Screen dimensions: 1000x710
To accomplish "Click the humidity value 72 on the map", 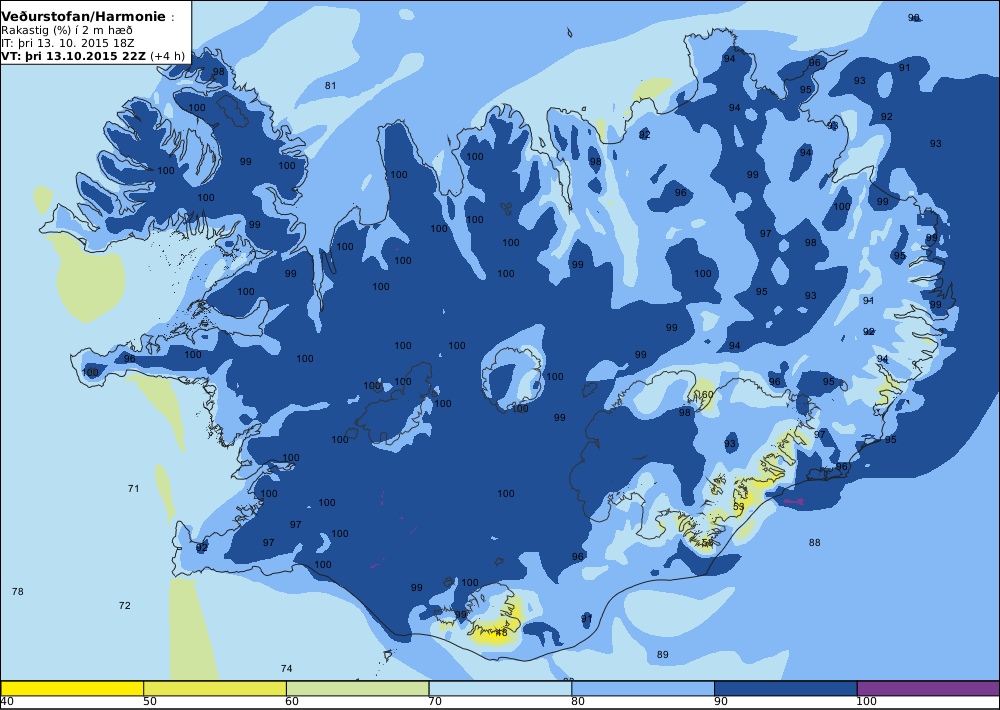I will (x=124, y=605).
